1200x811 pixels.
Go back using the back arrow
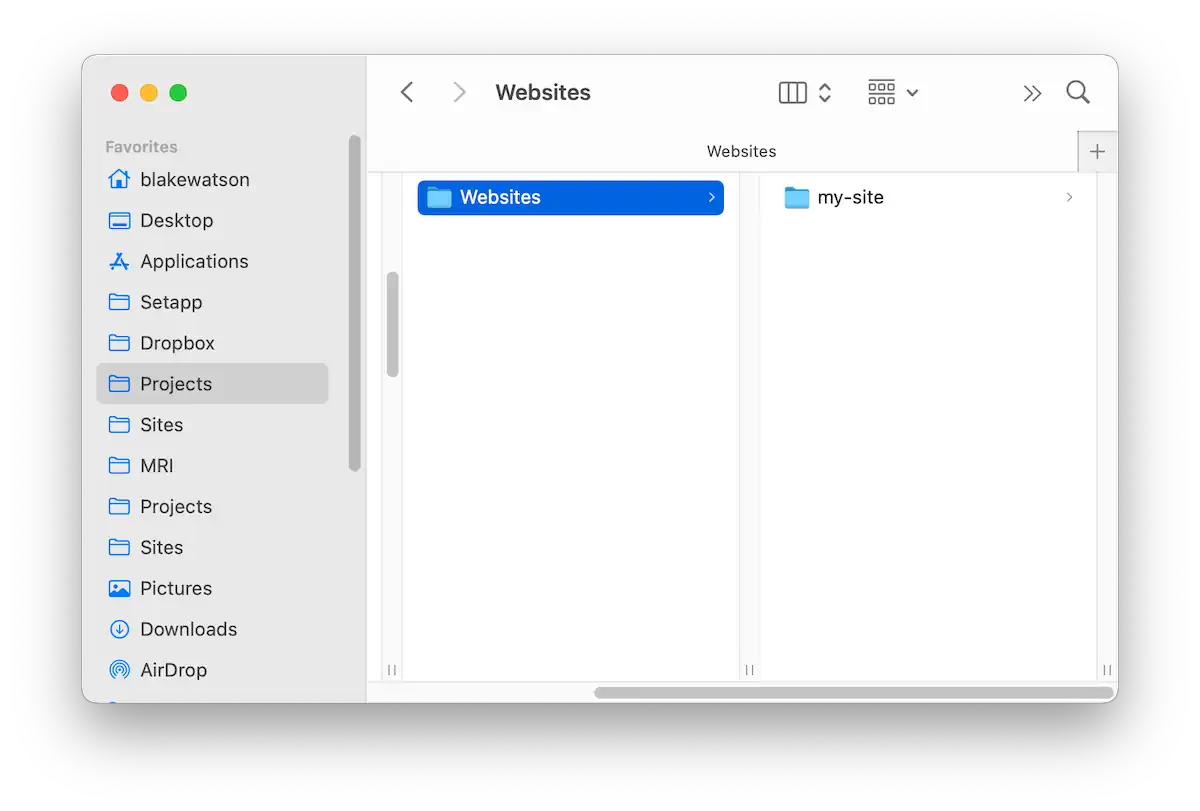[x=407, y=92]
